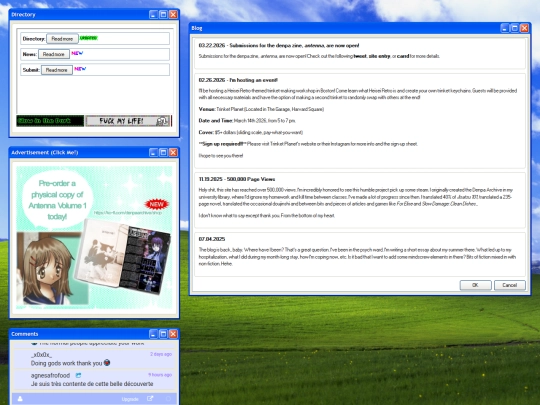Viewport: 540px width, 405px height.
Task: Click the green UPDATED tag beside Directory
Action: pyautogui.click(x=89, y=38)
